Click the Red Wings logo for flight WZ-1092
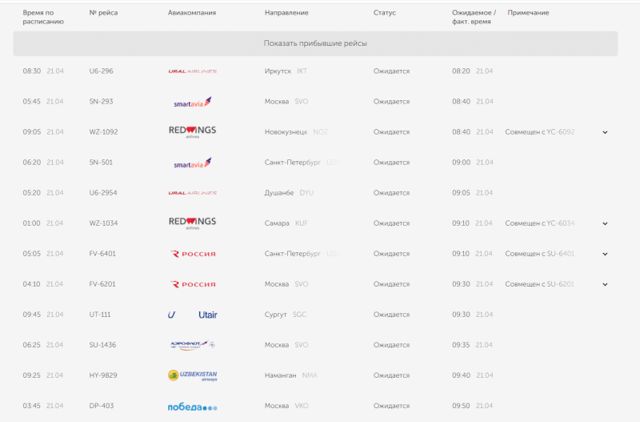The height and width of the screenshot is (422, 640). pyautogui.click(x=192, y=132)
